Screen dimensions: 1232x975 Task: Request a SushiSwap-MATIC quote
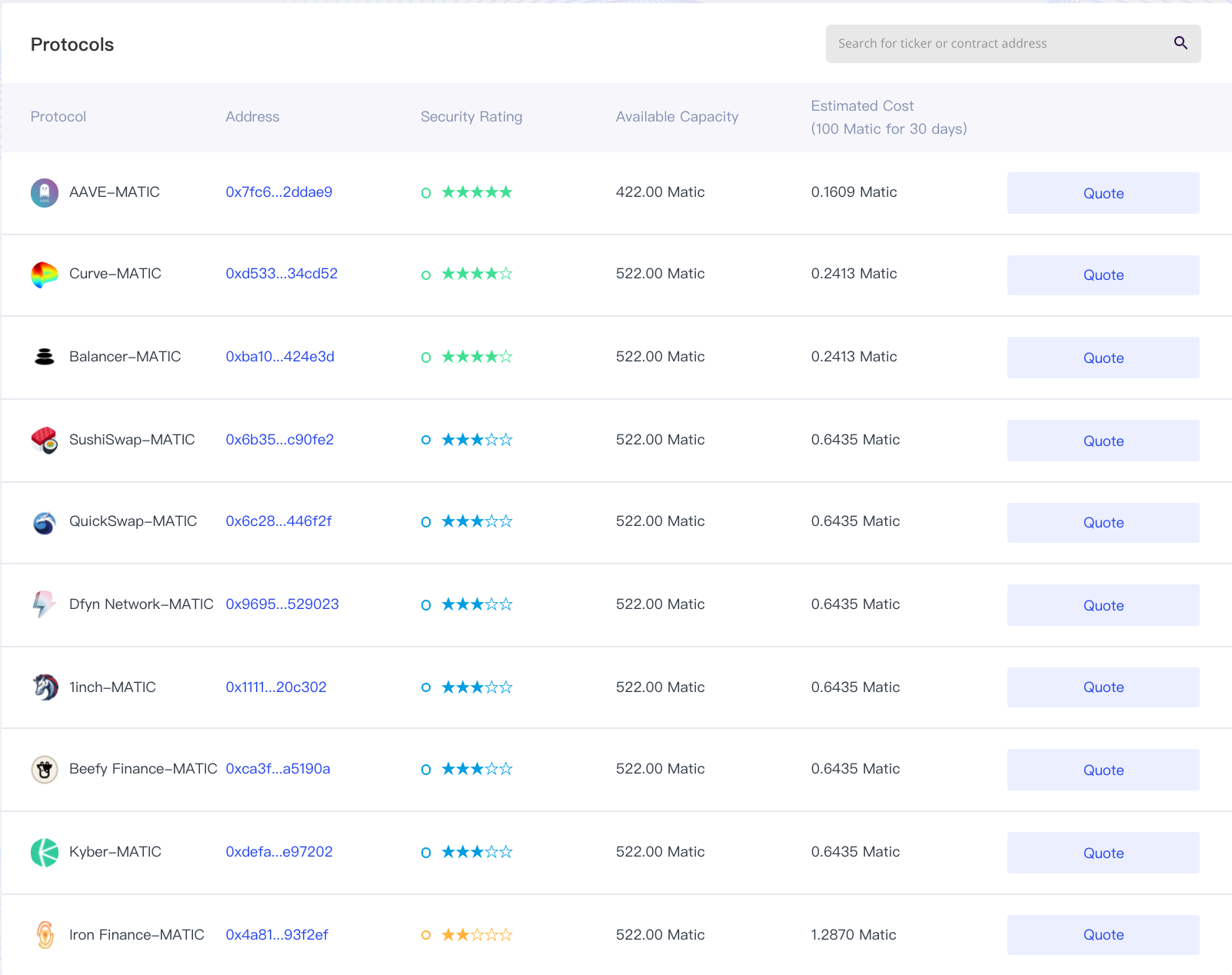click(1103, 441)
